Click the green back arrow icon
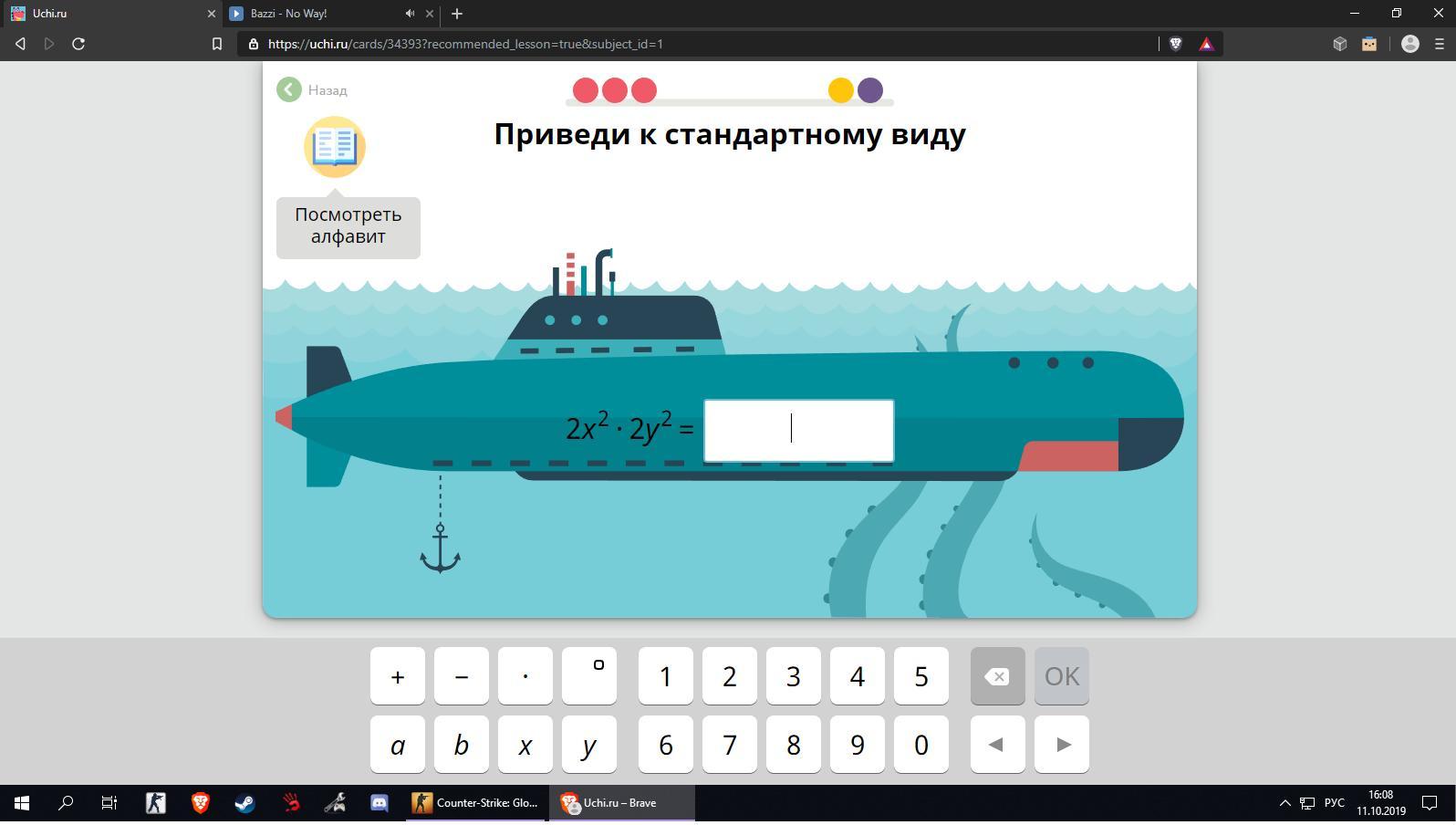Screen dimensions: 1456x825 click(289, 89)
